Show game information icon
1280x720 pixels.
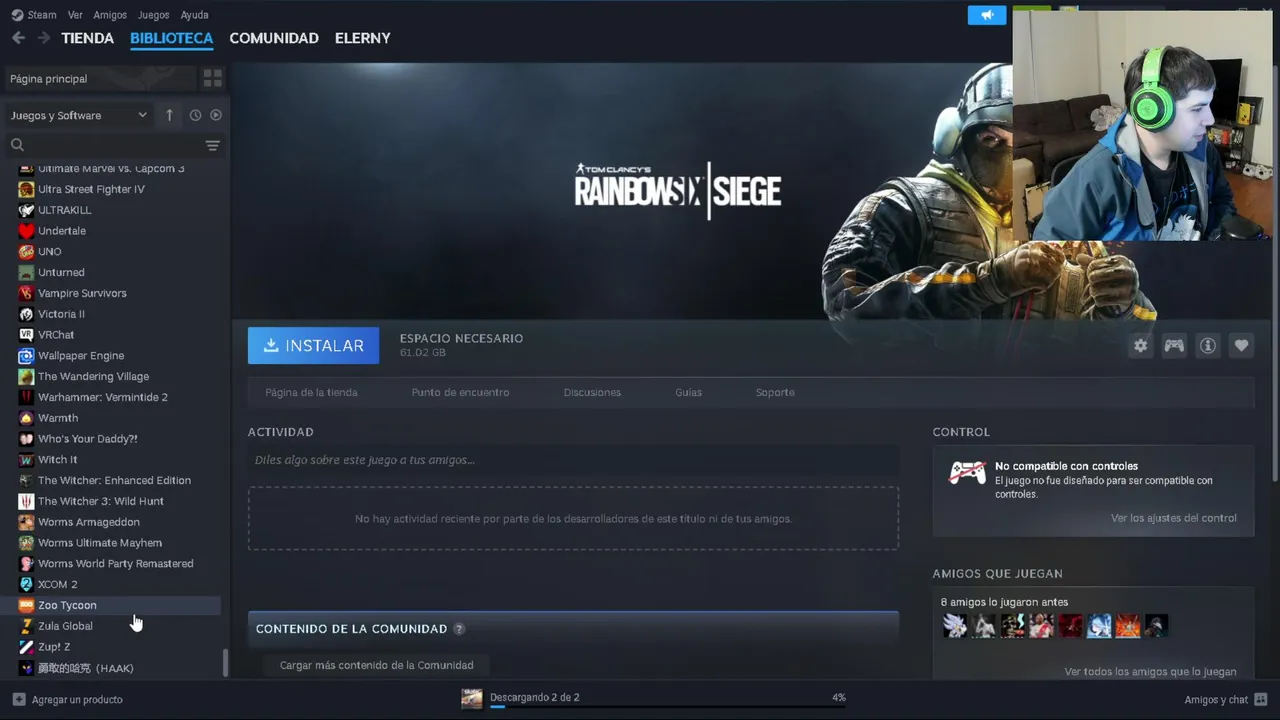point(1208,345)
